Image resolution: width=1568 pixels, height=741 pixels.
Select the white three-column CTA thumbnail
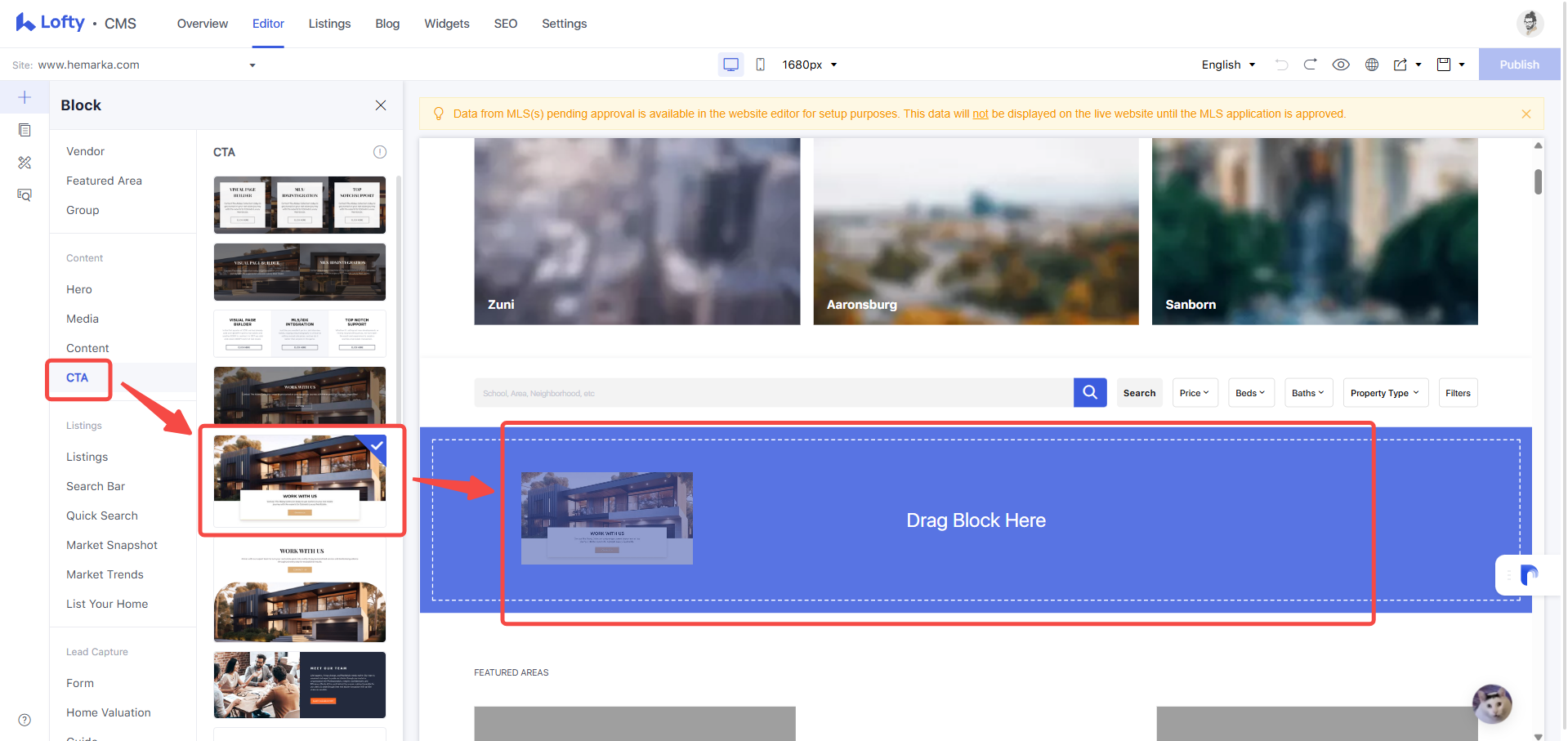[300, 333]
